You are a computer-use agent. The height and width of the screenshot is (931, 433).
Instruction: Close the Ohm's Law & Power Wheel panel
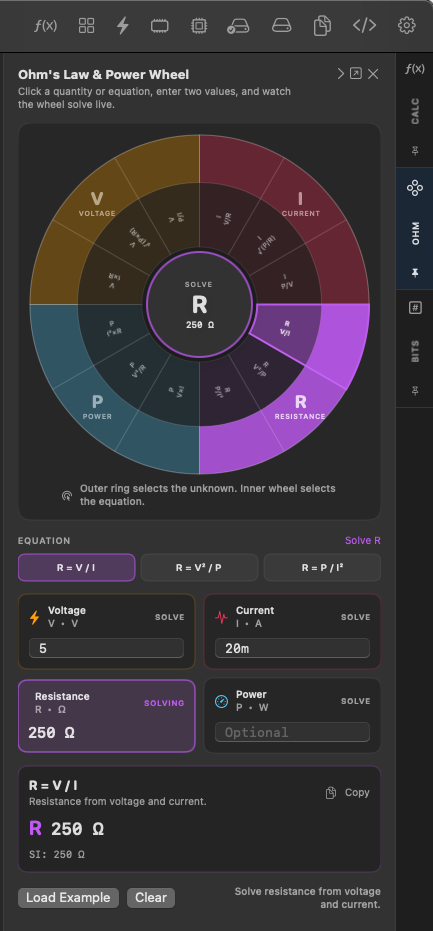(x=373, y=74)
